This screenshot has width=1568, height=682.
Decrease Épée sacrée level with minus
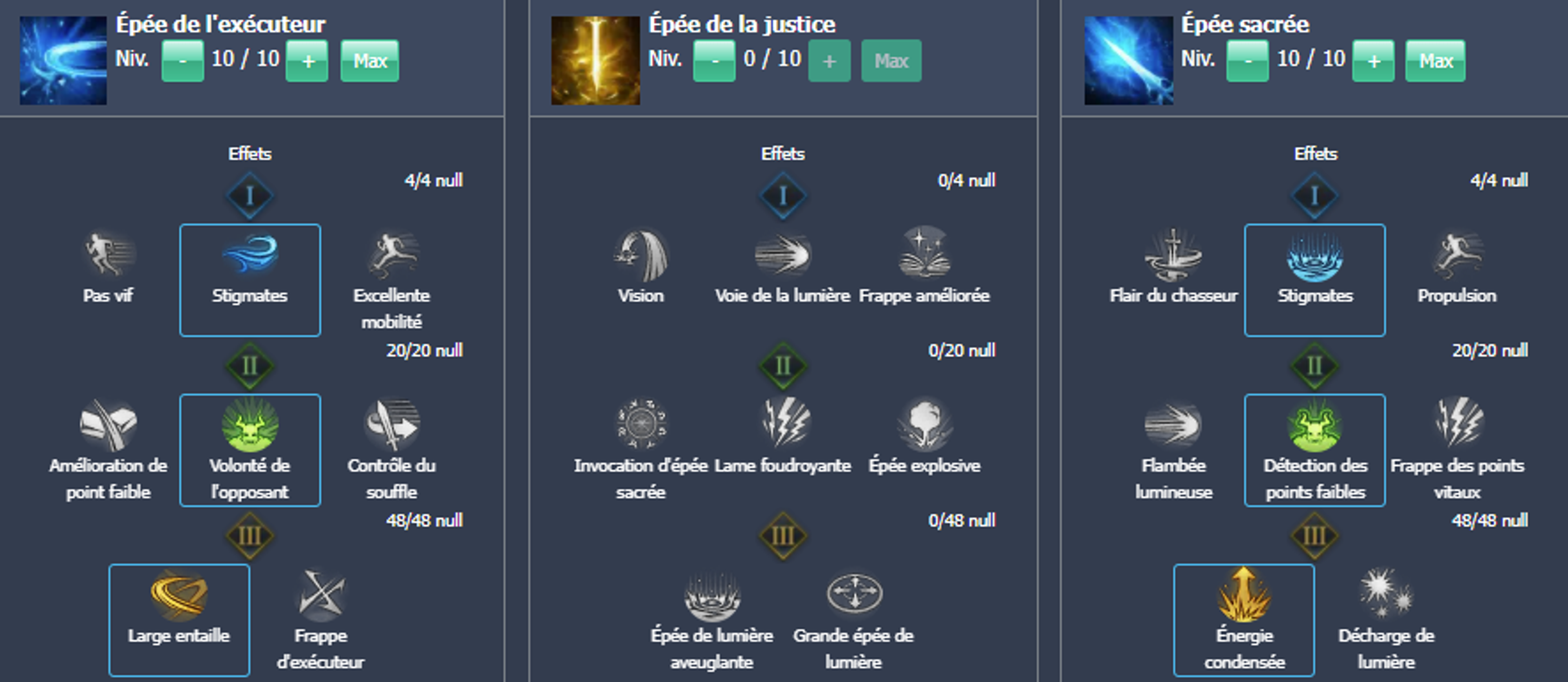(x=1247, y=61)
